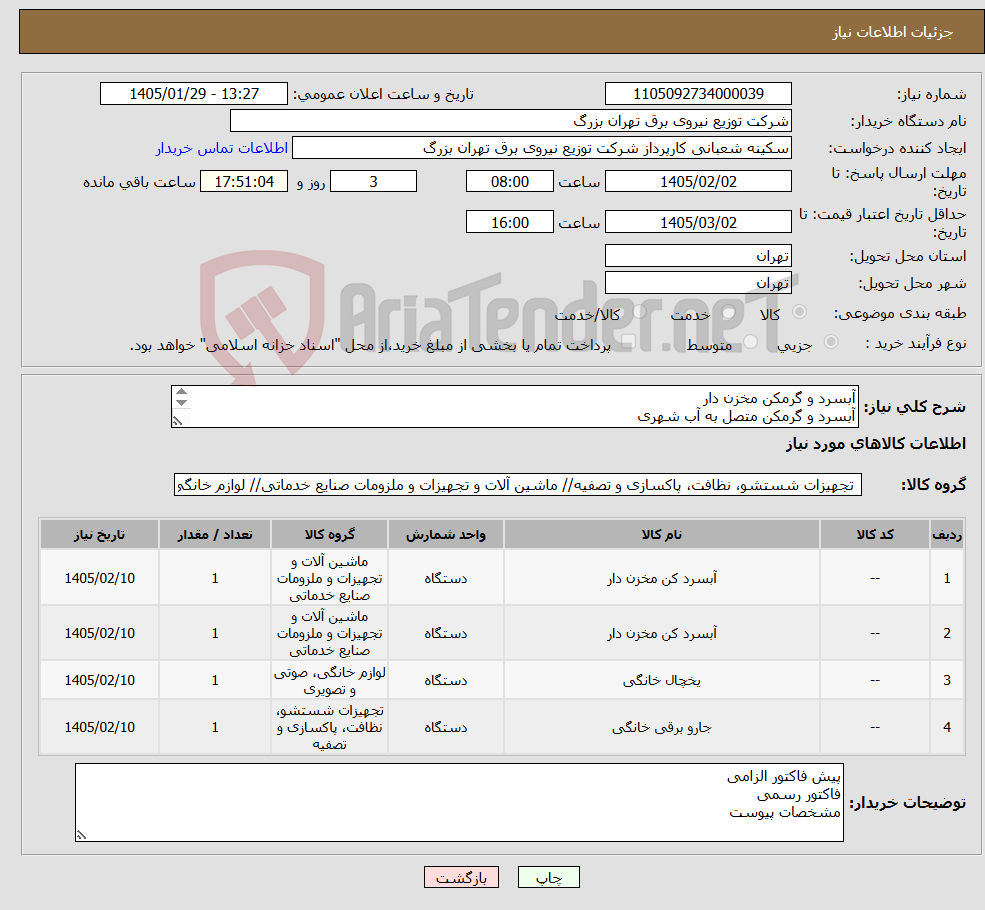Screen dimensions: 985x910
Task: Click column header تعداد / مقدار
Action: click(215, 534)
